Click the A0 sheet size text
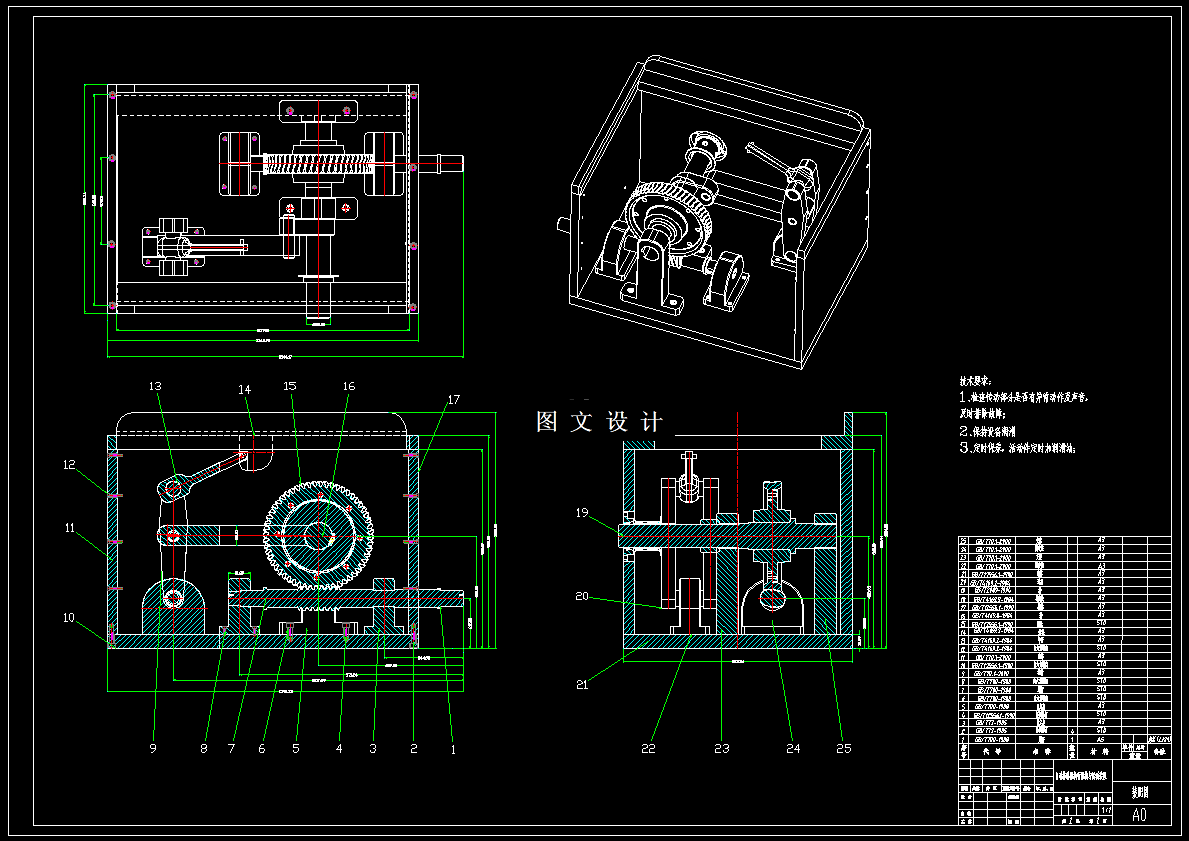The image size is (1189, 841). pos(1139,815)
